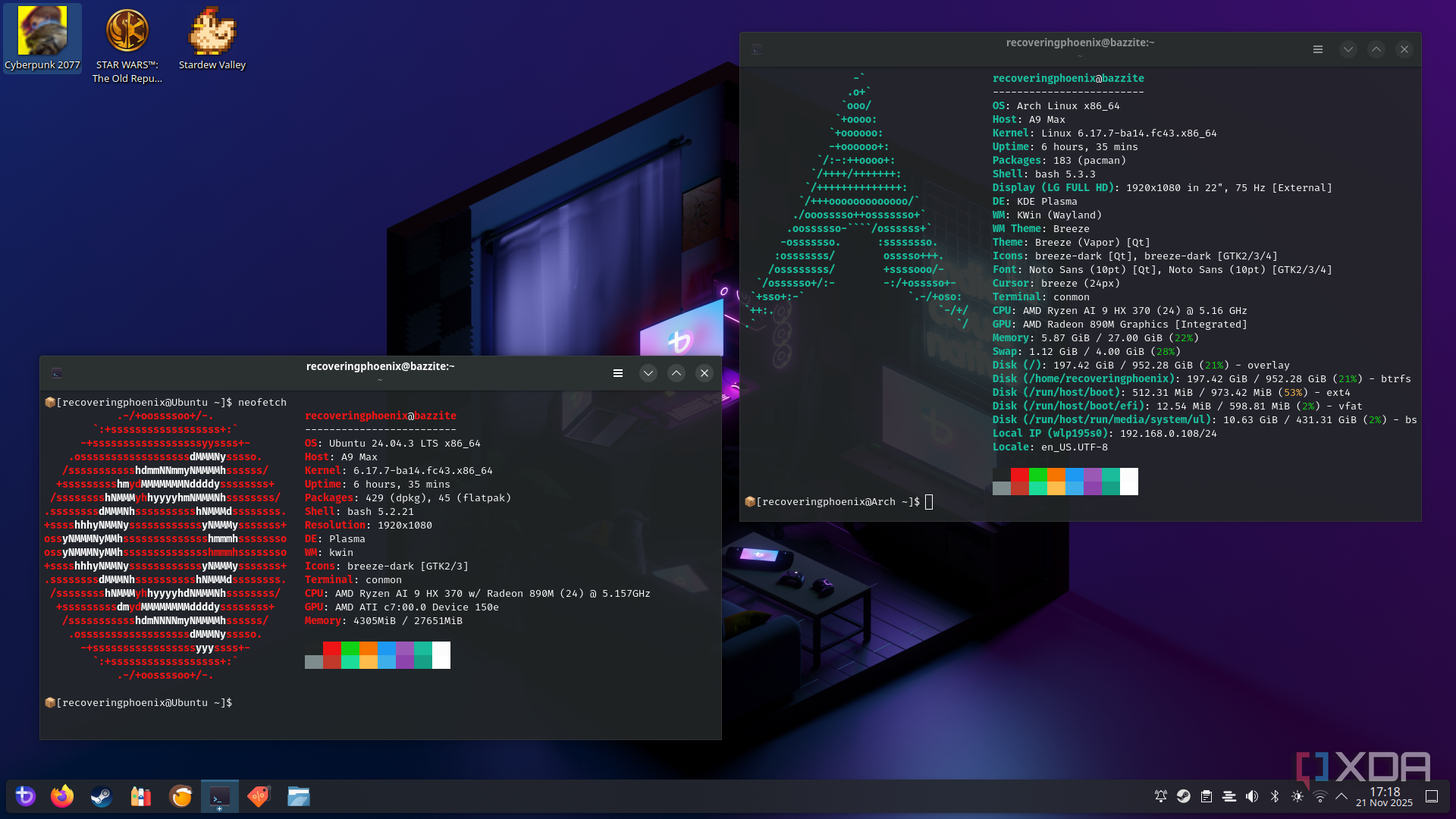Click 'GPU: AMD Radeon 890M Graphics [Integrated]' line
1456x819 pixels.
[1120, 325]
